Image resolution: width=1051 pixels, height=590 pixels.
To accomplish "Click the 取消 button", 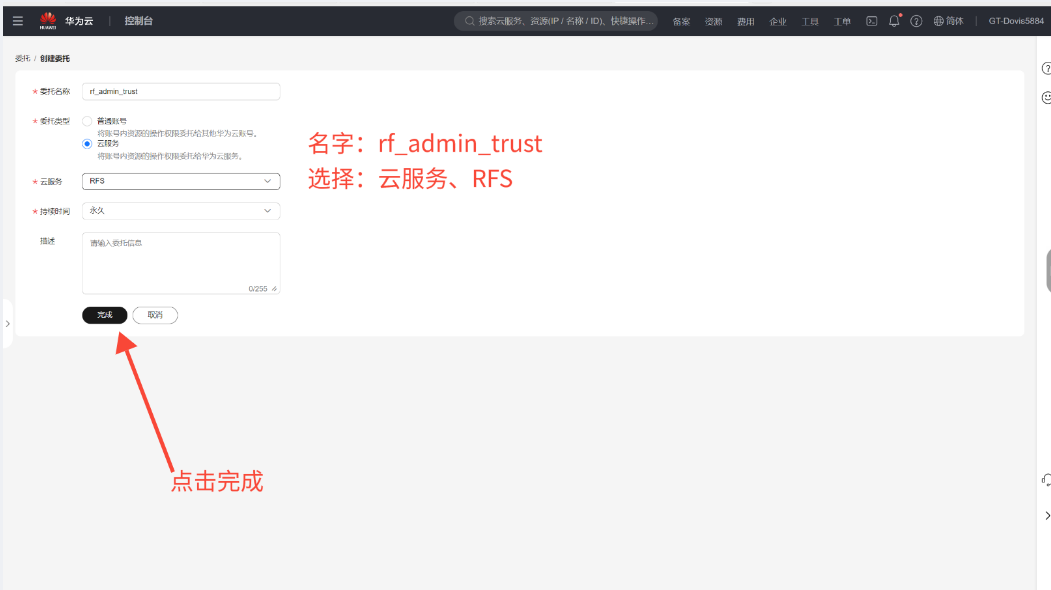I will click(x=154, y=315).
